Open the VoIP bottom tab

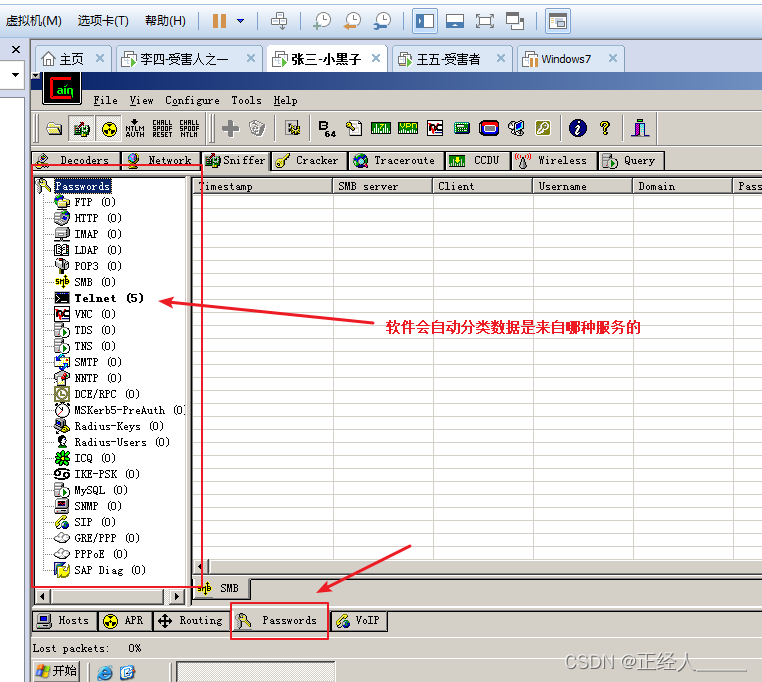click(x=359, y=621)
